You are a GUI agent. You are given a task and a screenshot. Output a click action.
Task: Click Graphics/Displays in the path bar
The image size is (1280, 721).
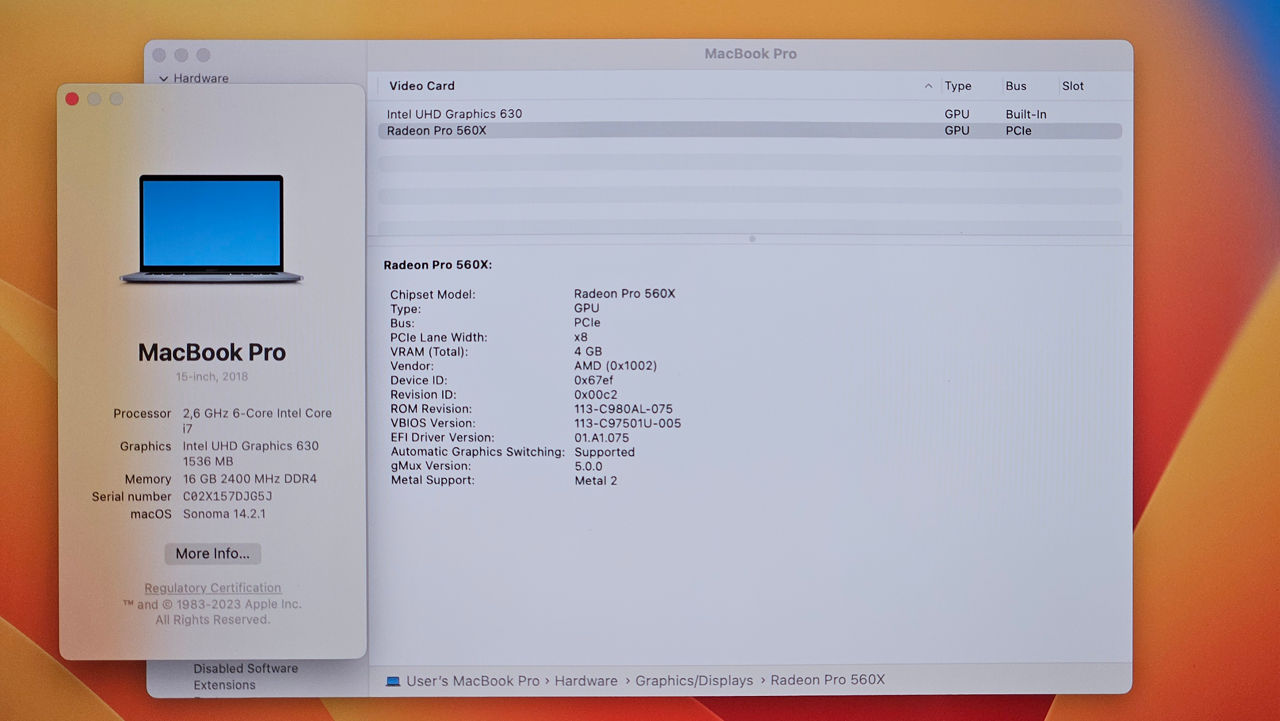click(x=694, y=681)
